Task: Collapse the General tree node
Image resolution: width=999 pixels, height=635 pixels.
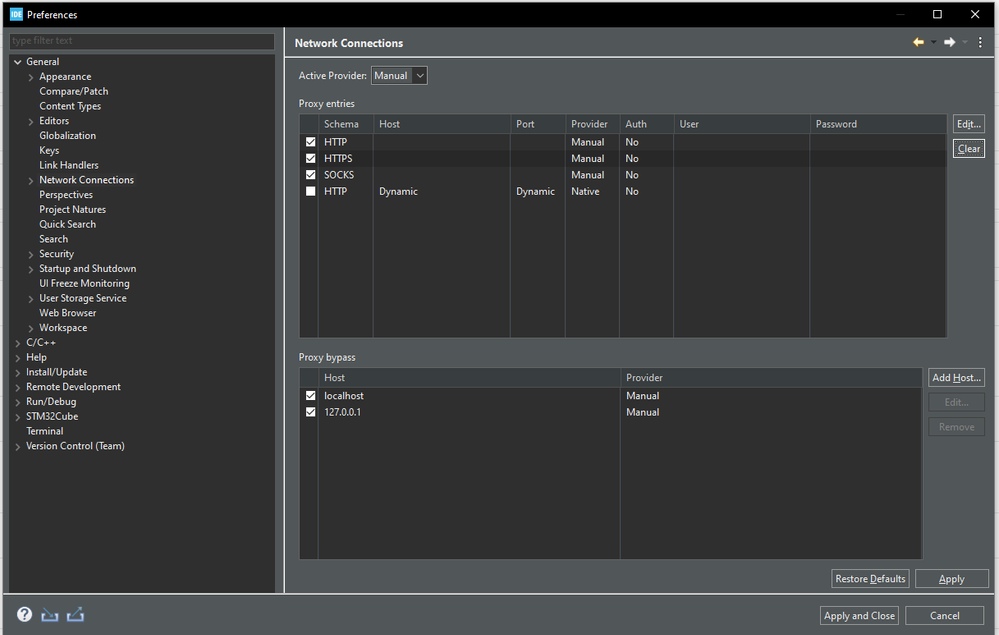Action: 18,62
